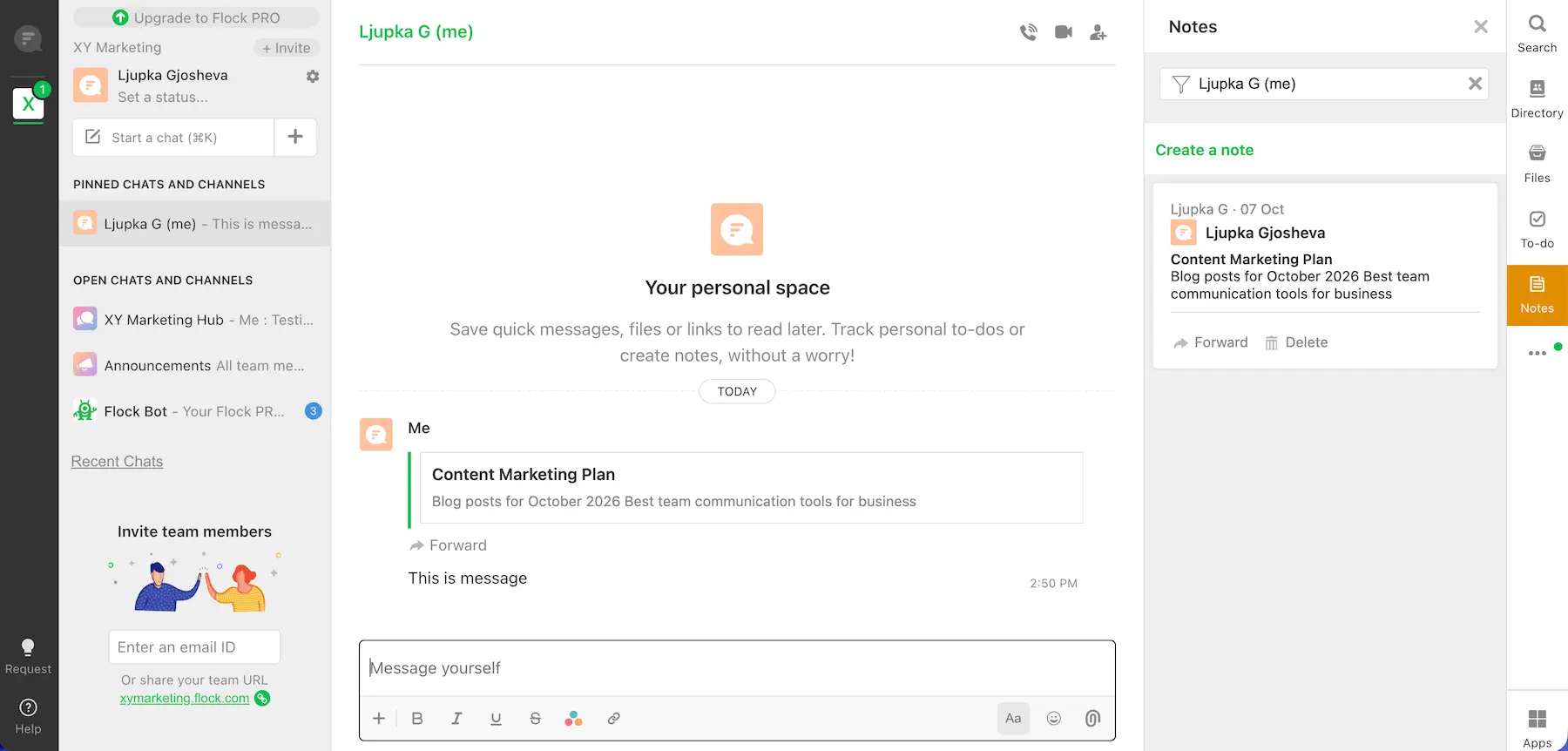The height and width of the screenshot is (751, 1568).
Task: Open Search in the right sidebar
Action: (x=1538, y=33)
